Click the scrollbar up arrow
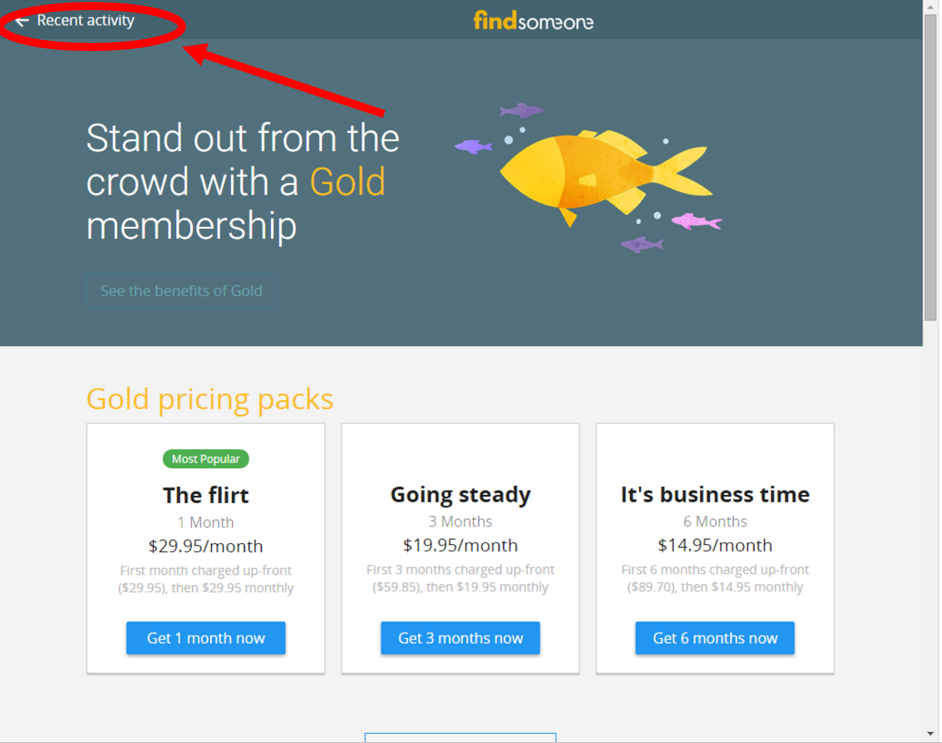 (x=931, y=7)
